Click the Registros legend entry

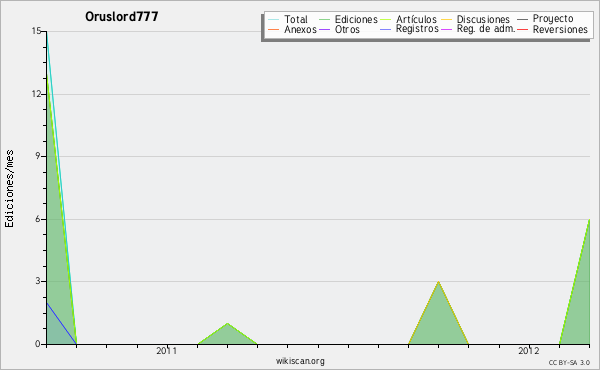click(409, 29)
